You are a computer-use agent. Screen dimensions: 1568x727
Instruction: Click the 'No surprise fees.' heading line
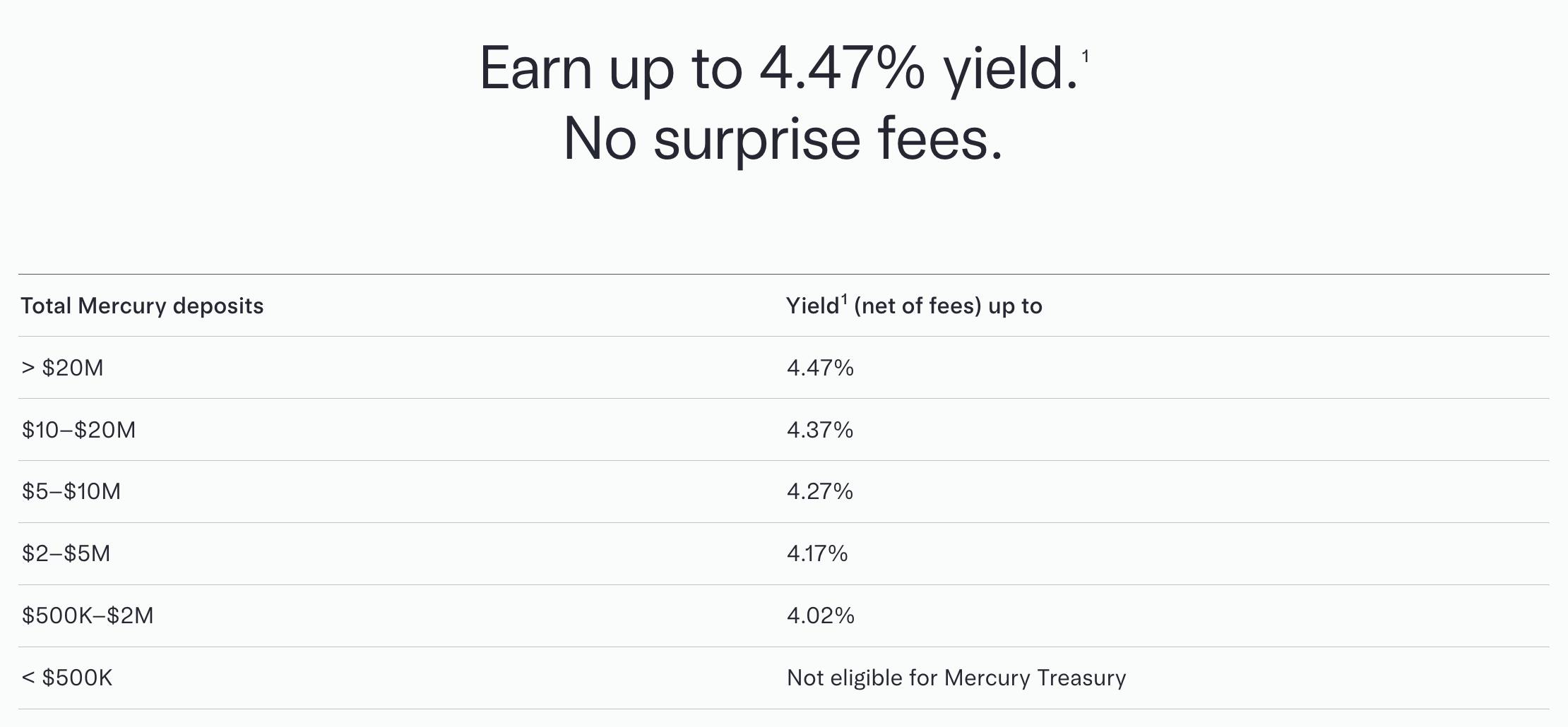click(x=783, y=138)
